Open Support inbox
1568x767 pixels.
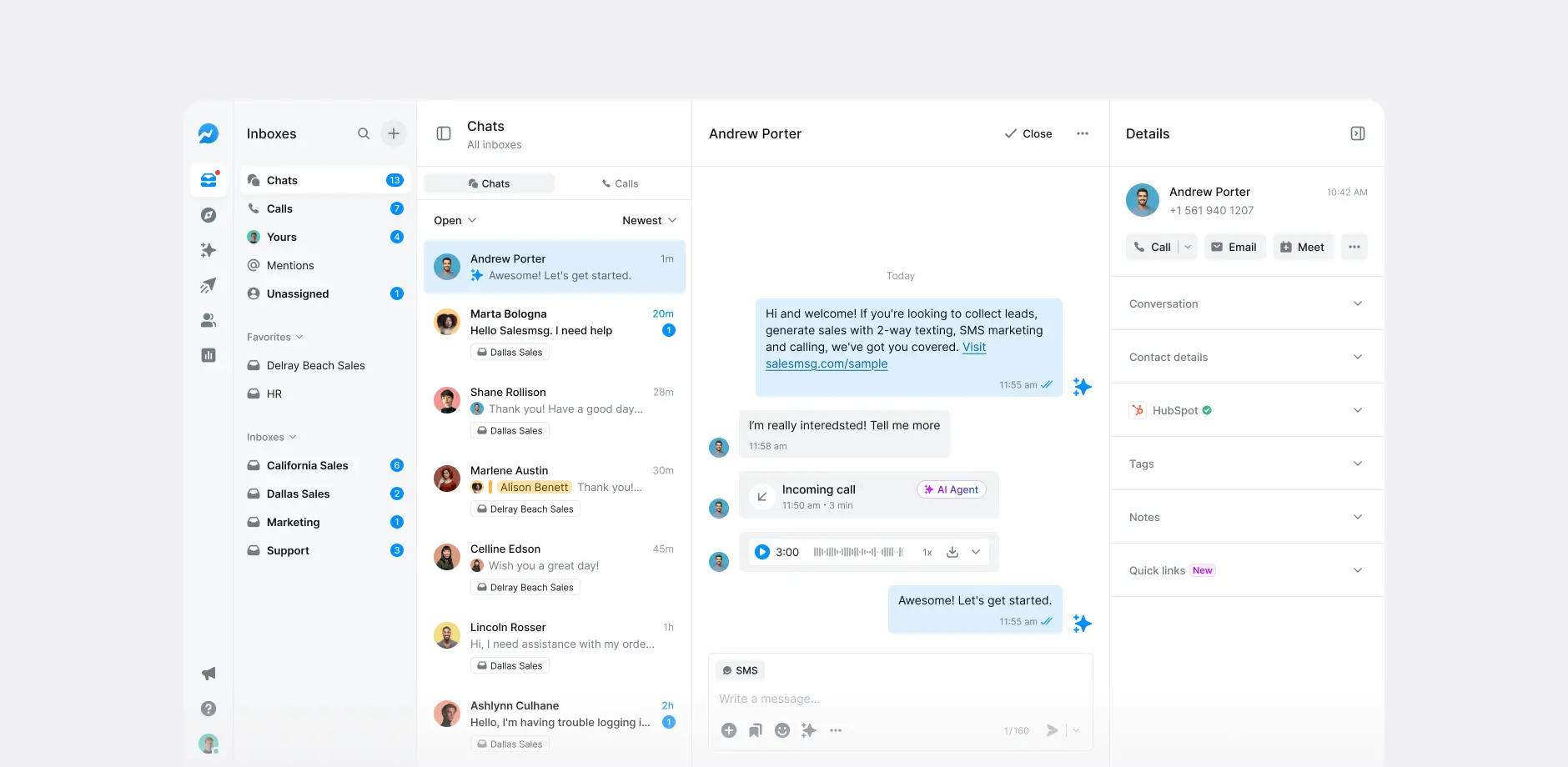325,550
